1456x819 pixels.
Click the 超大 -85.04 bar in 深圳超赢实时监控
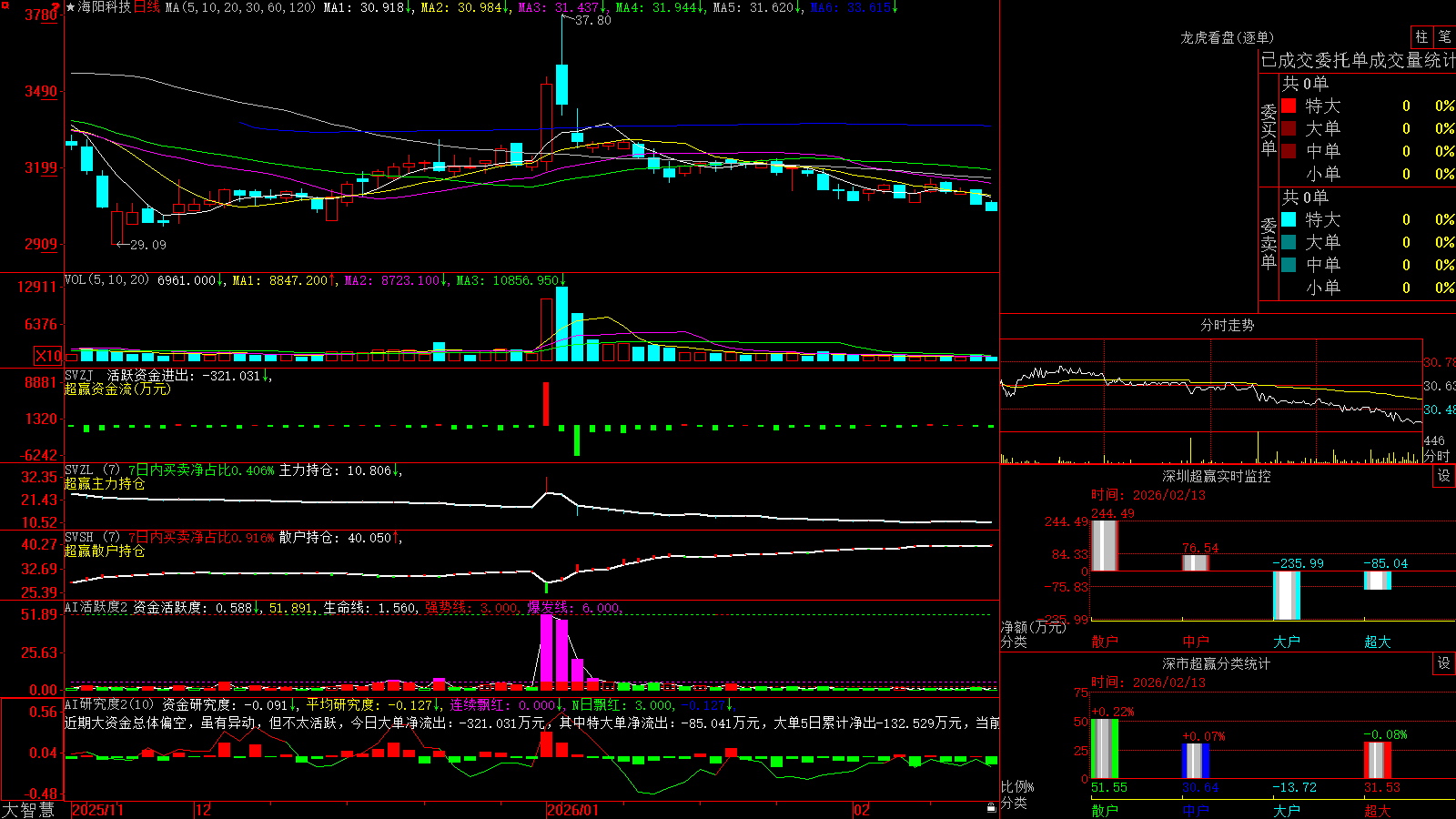click(1378, 581)
